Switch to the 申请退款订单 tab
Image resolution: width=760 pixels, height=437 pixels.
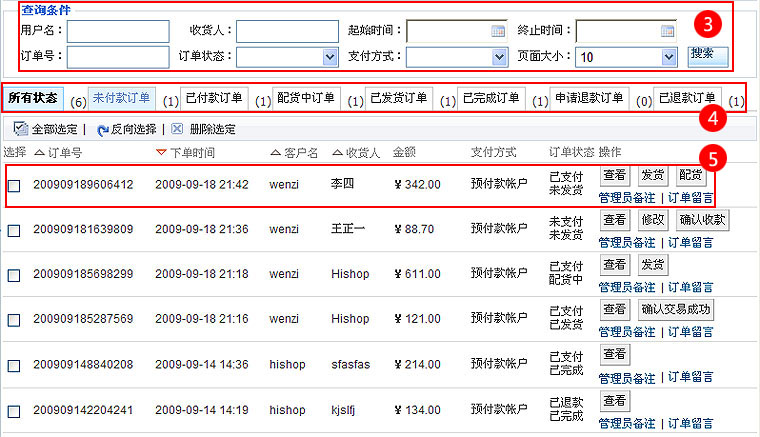click(589, 98)
